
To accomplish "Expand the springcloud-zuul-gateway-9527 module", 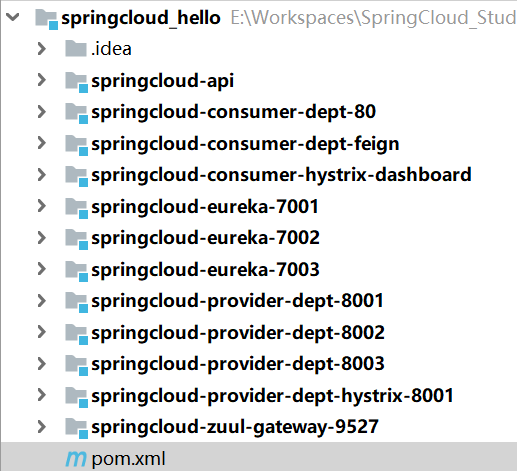I will [42, 426].
